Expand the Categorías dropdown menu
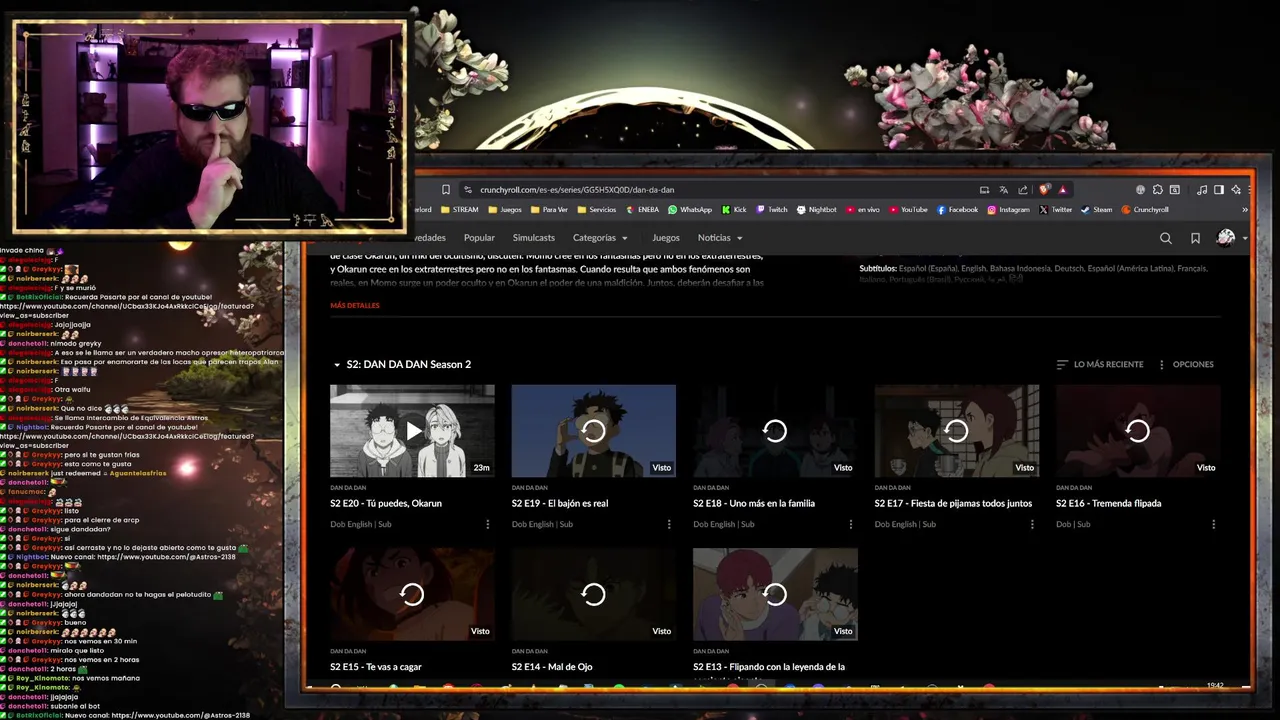 point(600,238)
